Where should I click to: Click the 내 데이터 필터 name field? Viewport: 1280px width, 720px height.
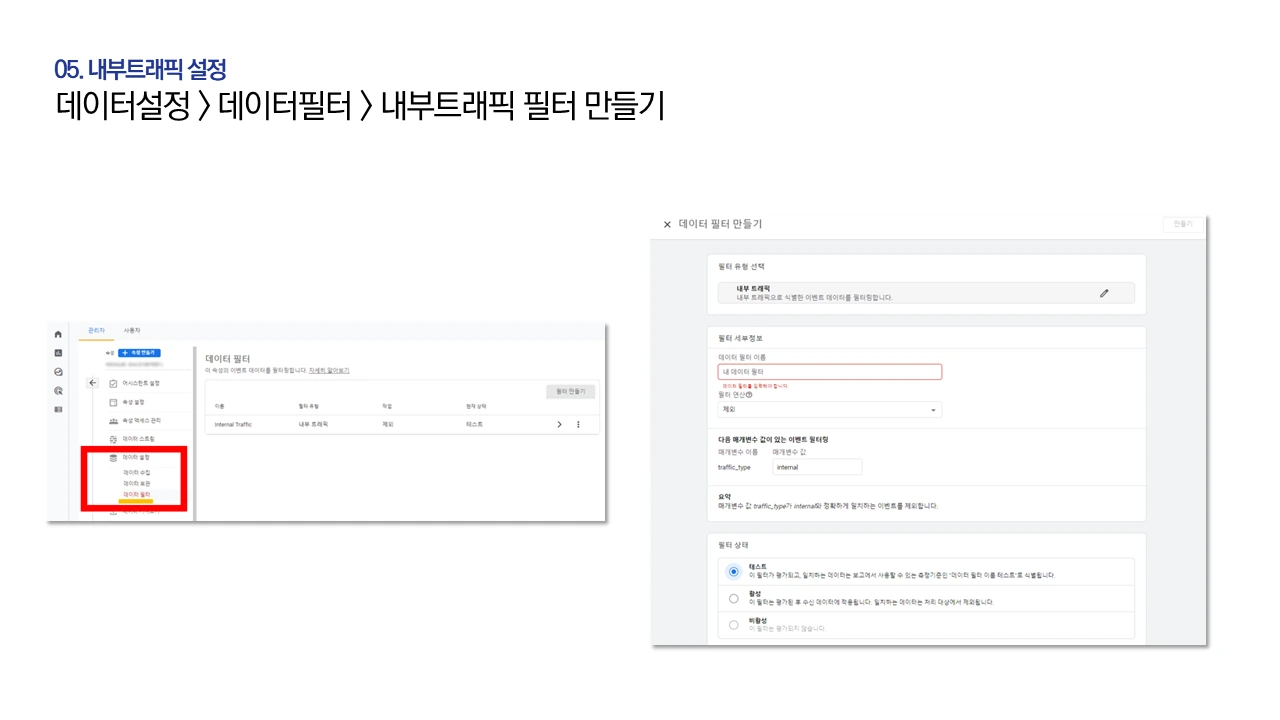click(x=830, y=371)
